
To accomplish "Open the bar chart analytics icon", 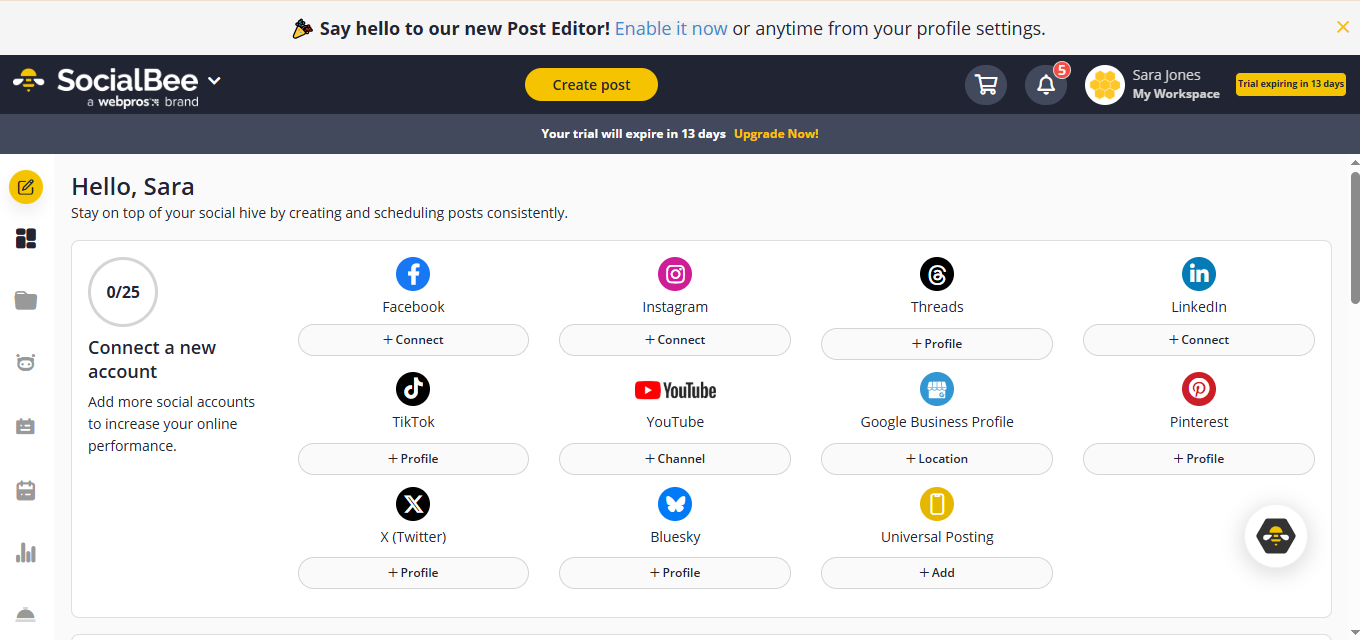I will 26,552.
